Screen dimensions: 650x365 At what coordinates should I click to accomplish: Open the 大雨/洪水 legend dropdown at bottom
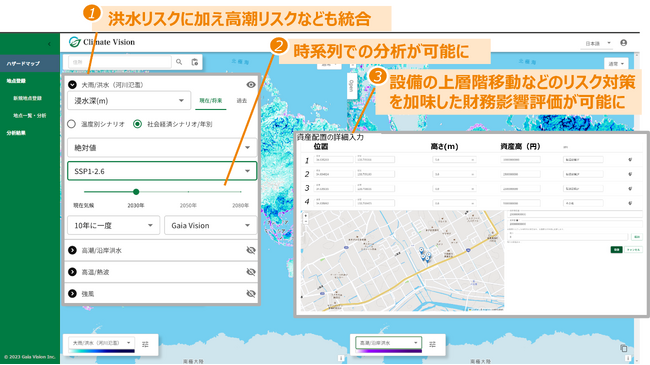coord(102,343)
